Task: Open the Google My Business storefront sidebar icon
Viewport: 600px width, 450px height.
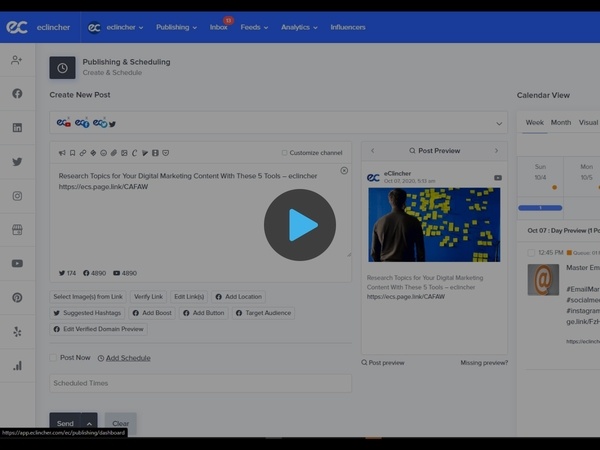Action: pyautogui.click(x=17, y=230)
